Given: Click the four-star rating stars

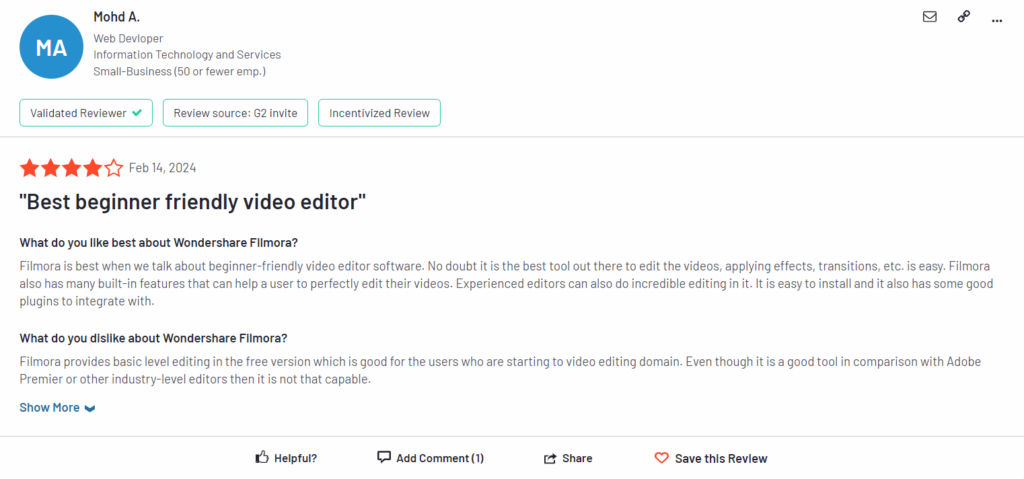Looking at the screenshot, I should point(71,168).
